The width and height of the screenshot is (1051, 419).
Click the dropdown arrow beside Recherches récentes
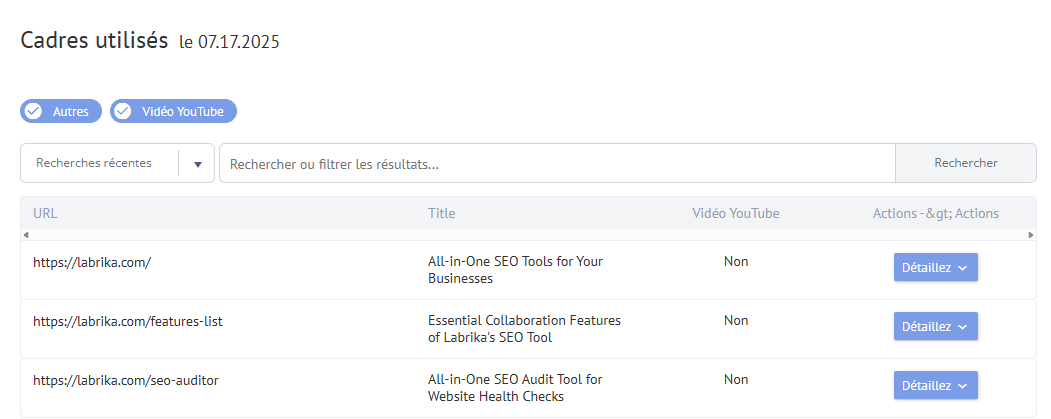198,164
